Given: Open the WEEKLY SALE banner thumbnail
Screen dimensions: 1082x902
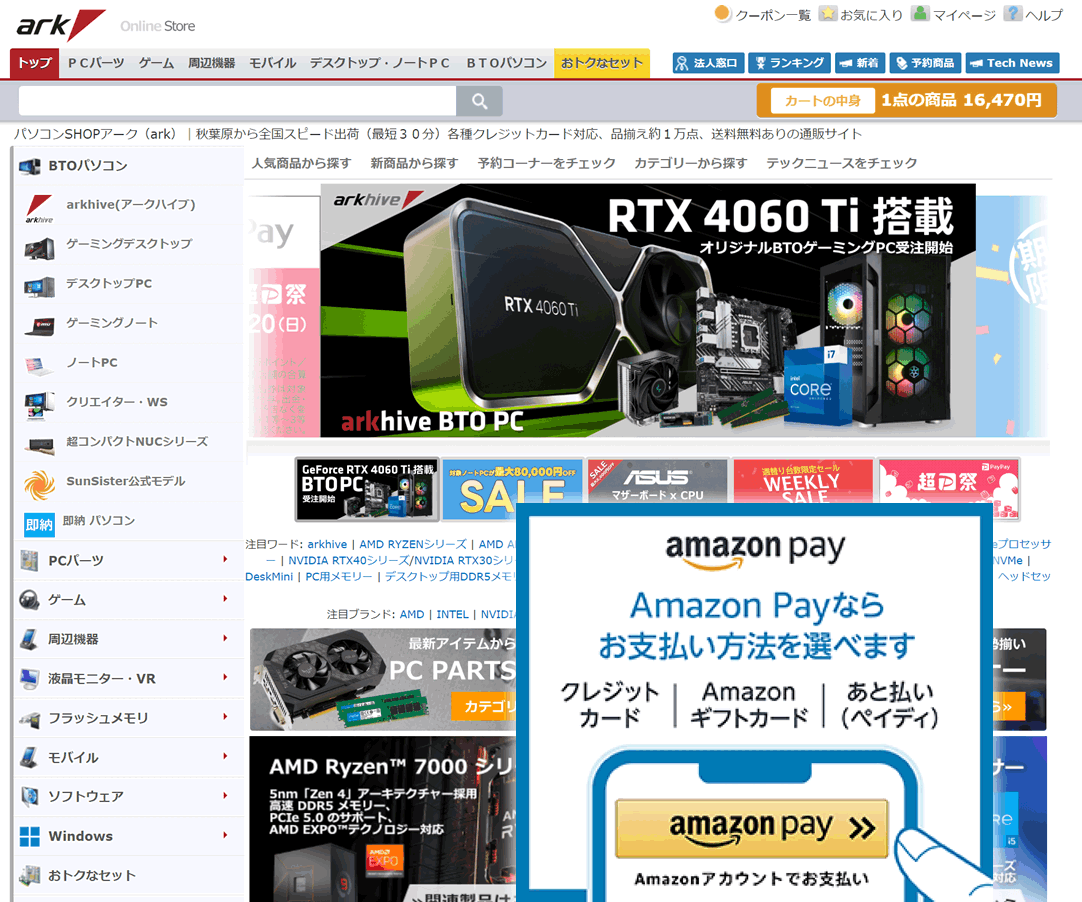Looking at the screenshot, I should [803, 481].
